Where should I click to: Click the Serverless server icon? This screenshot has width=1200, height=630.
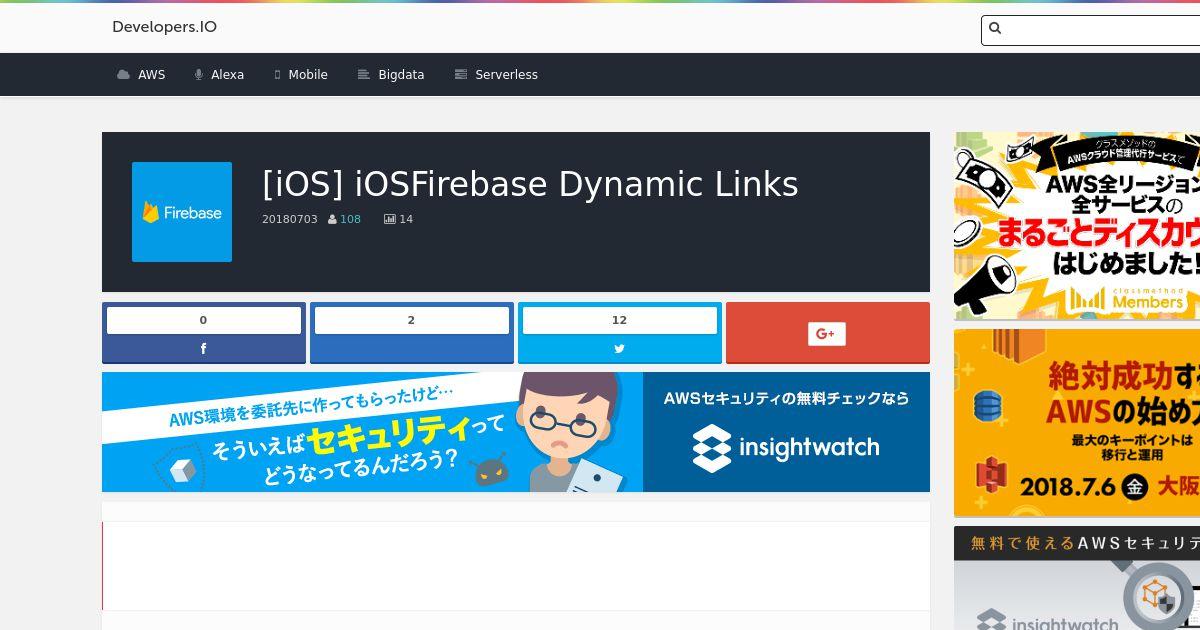pyautogui.click(x=461, y=75)
